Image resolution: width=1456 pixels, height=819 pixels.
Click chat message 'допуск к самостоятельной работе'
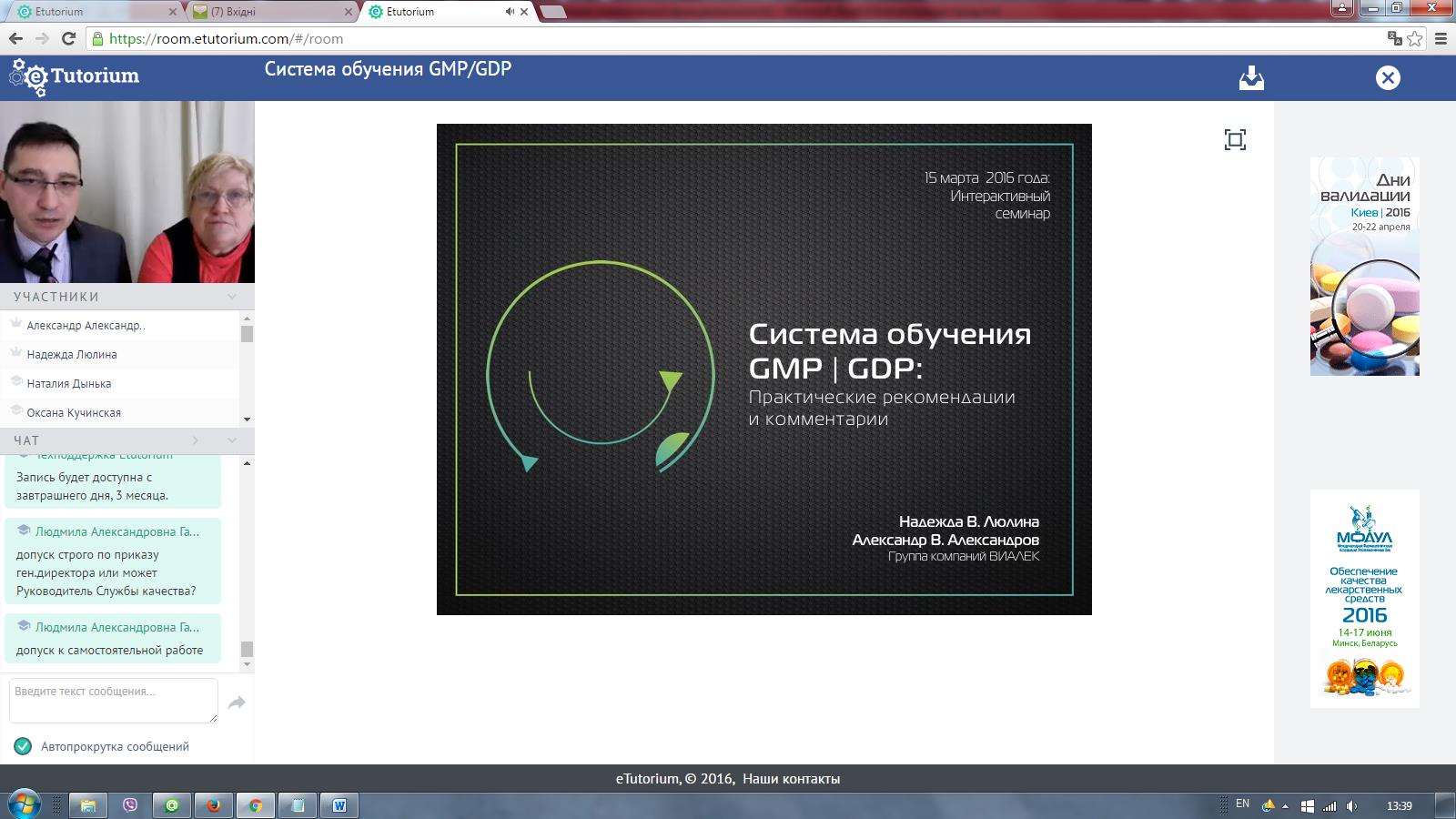pyautogui.click(x=110, y=650)
